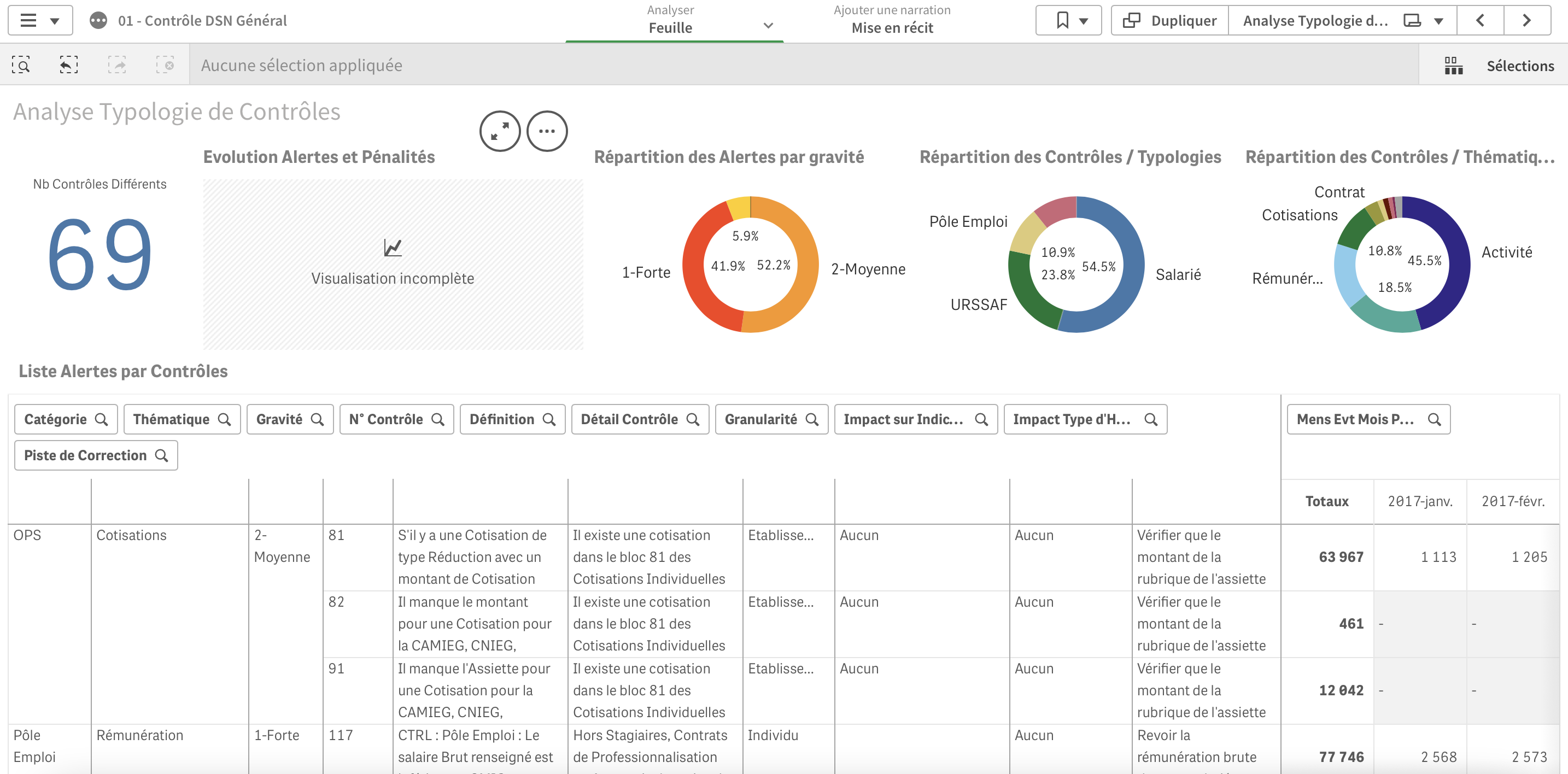Open sheet list dropdown for Analyse Typologie
This screenshot has height=774, width=1568.
(1438, 21)
